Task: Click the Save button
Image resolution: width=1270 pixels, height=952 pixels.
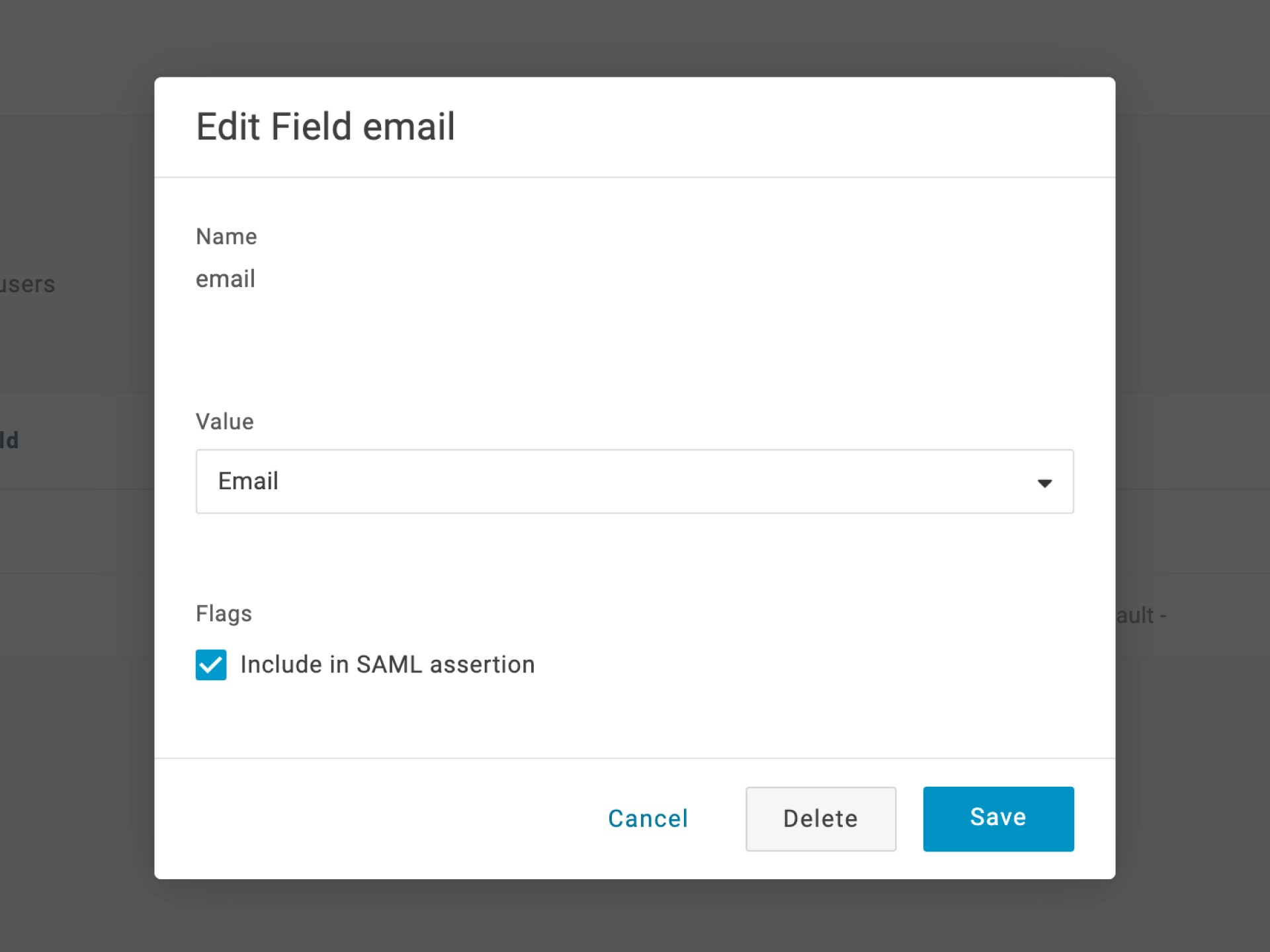Action: 997,818
